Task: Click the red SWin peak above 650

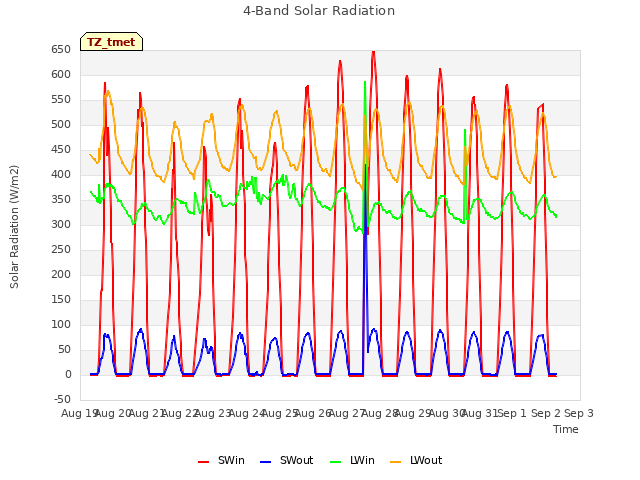Action: pos(373,52)
